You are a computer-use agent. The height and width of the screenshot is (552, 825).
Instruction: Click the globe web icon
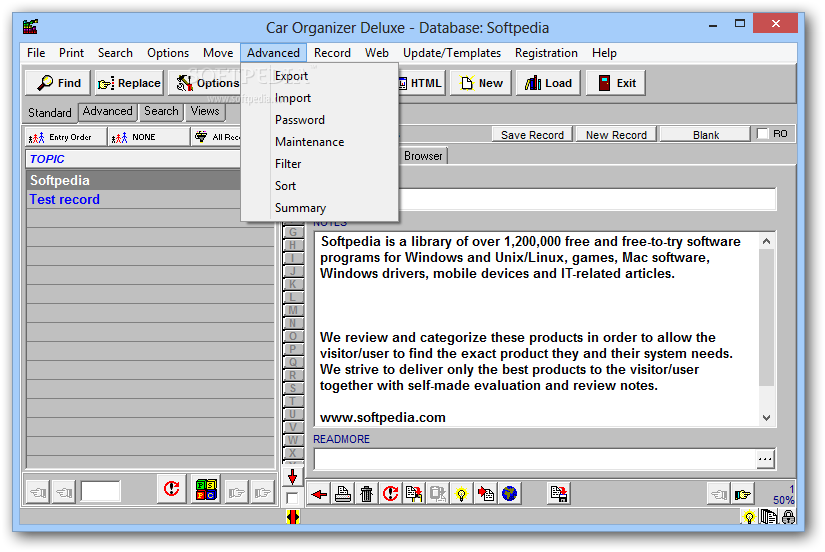tap(509, 494)
